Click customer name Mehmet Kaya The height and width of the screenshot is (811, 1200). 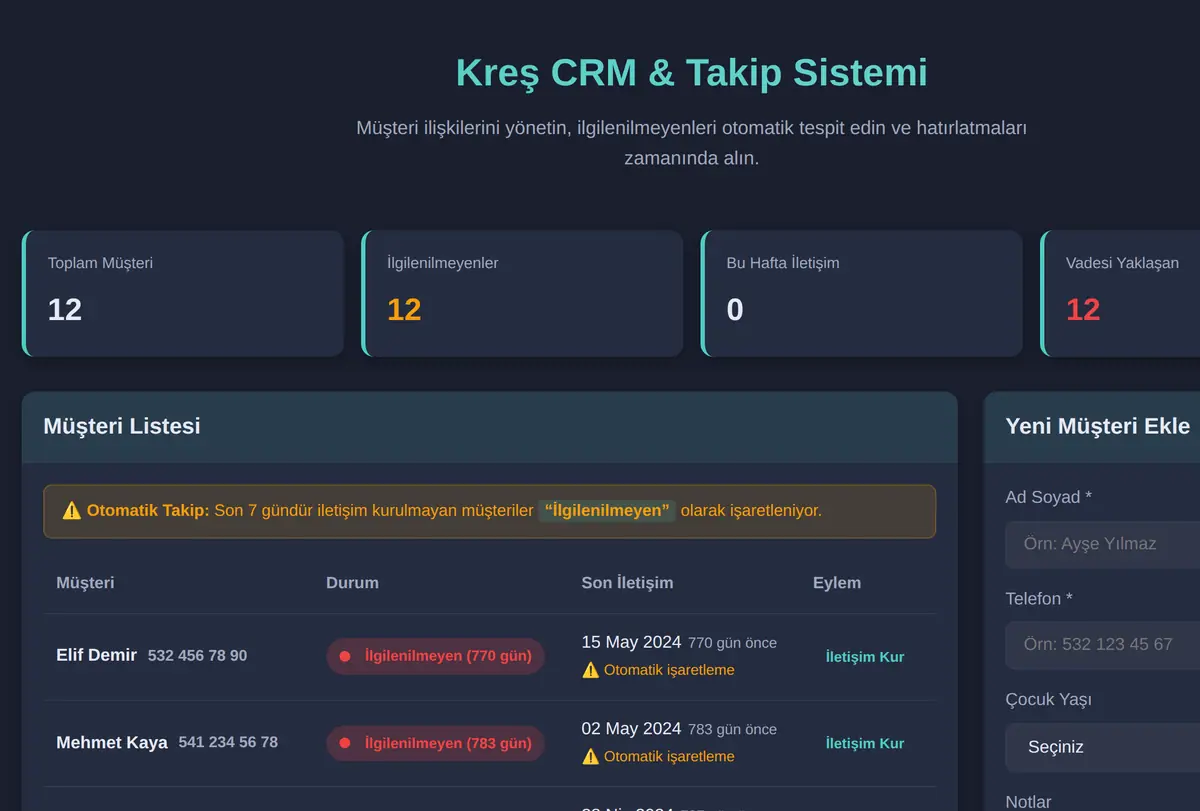[x=112, y=743]
